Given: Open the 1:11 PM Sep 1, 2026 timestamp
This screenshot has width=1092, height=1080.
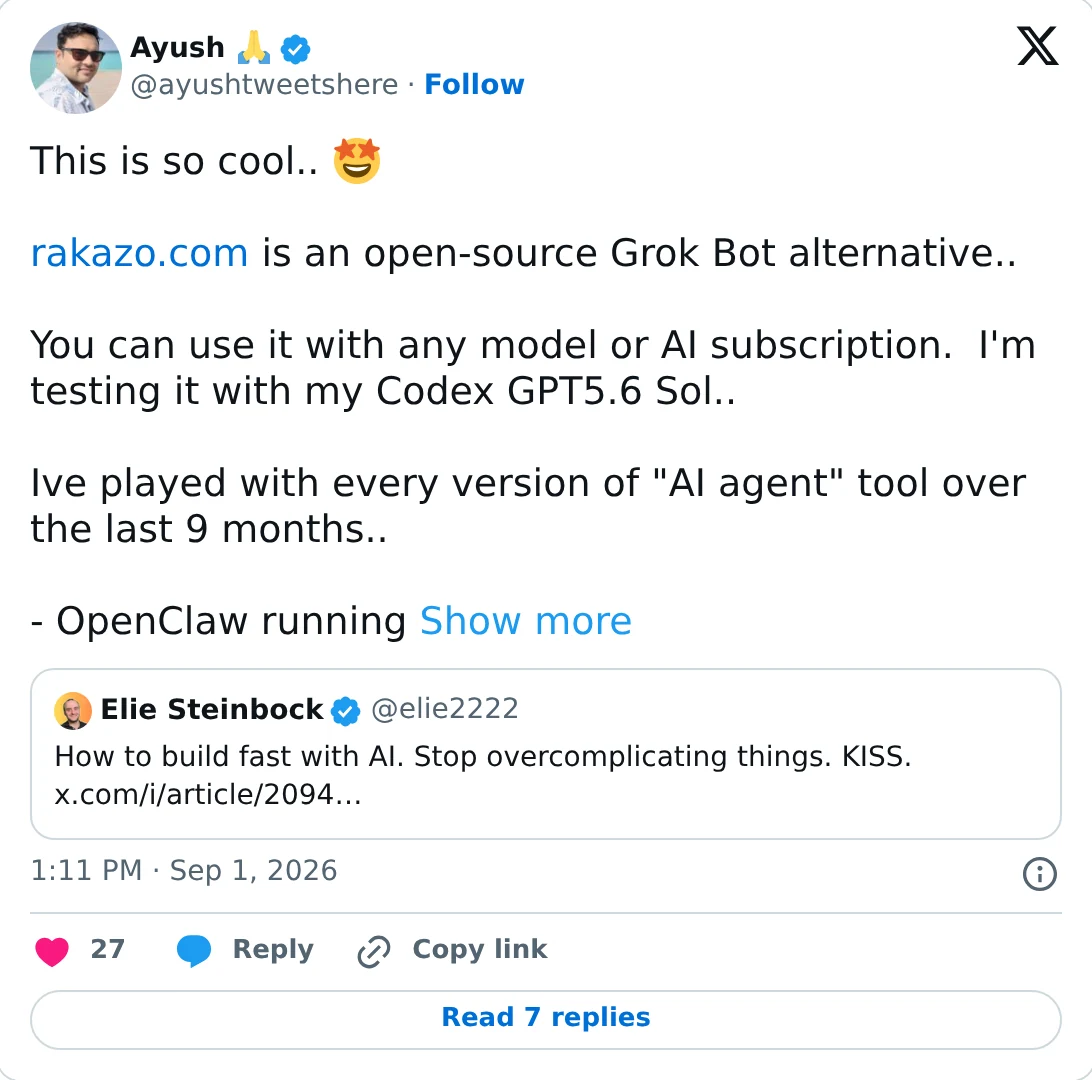Looking at the screenshot, I should coord(184,870).
